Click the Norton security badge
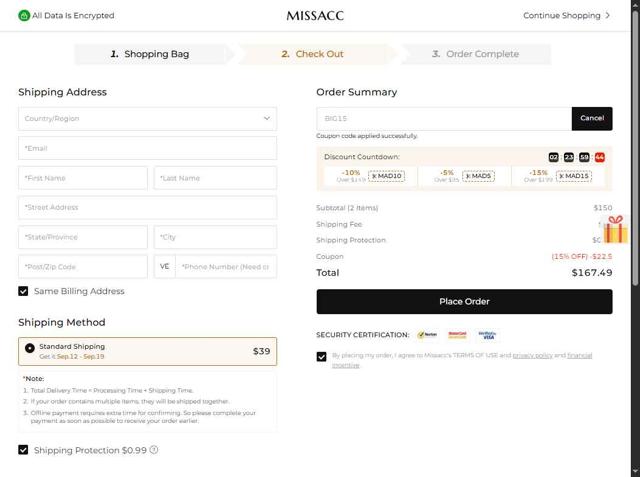640x477 pixels. coord(427,335)
